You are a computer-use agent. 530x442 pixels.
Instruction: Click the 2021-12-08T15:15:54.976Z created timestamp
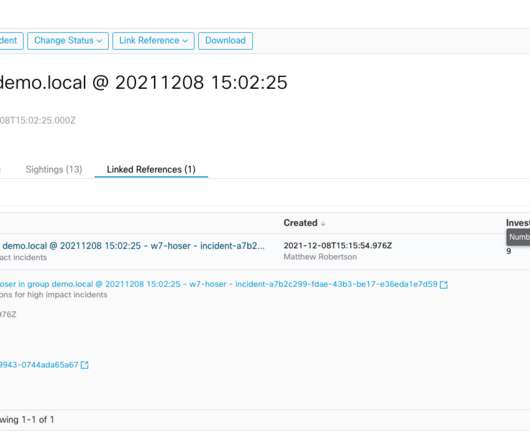(x=338, y=245)
